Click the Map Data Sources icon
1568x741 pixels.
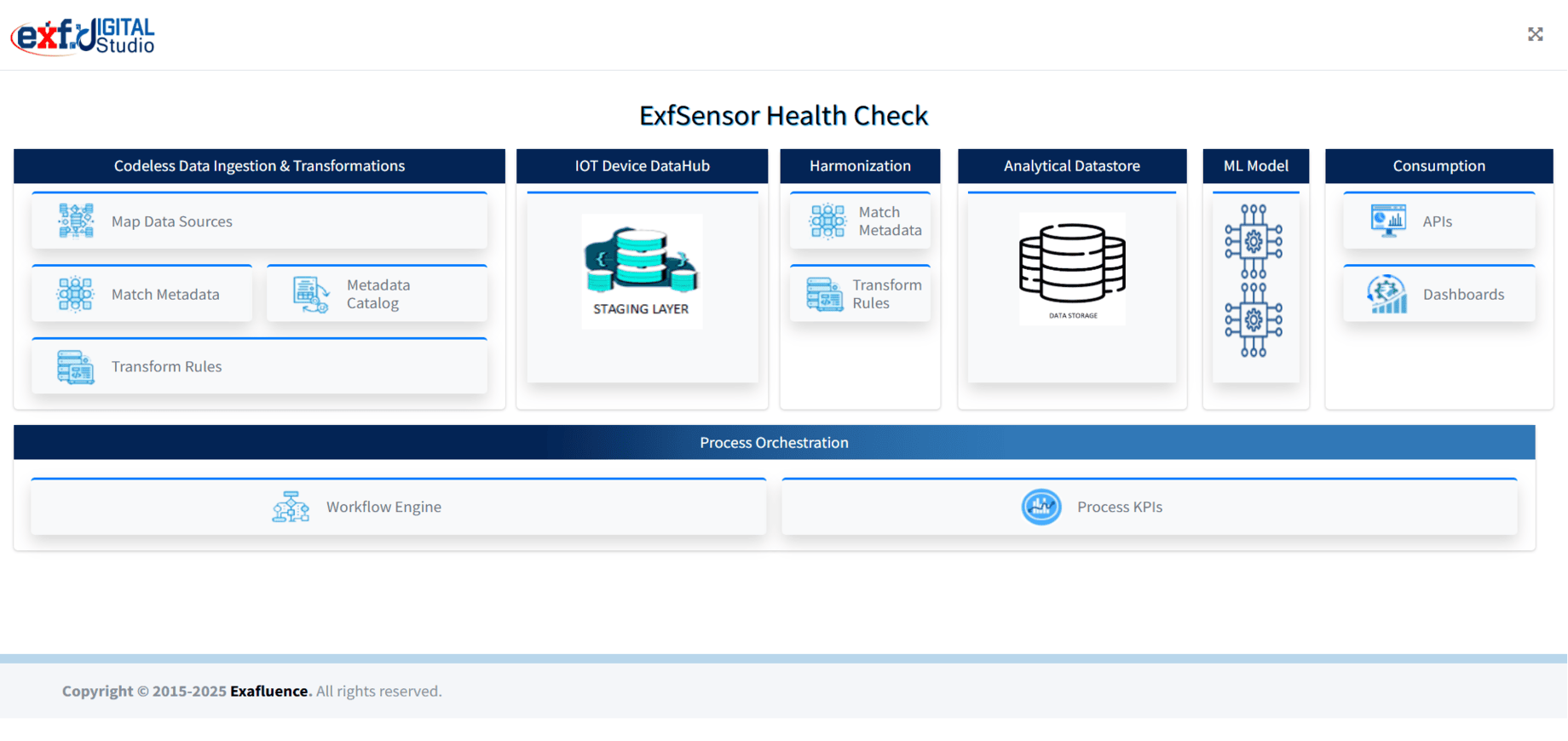(76, 221)
